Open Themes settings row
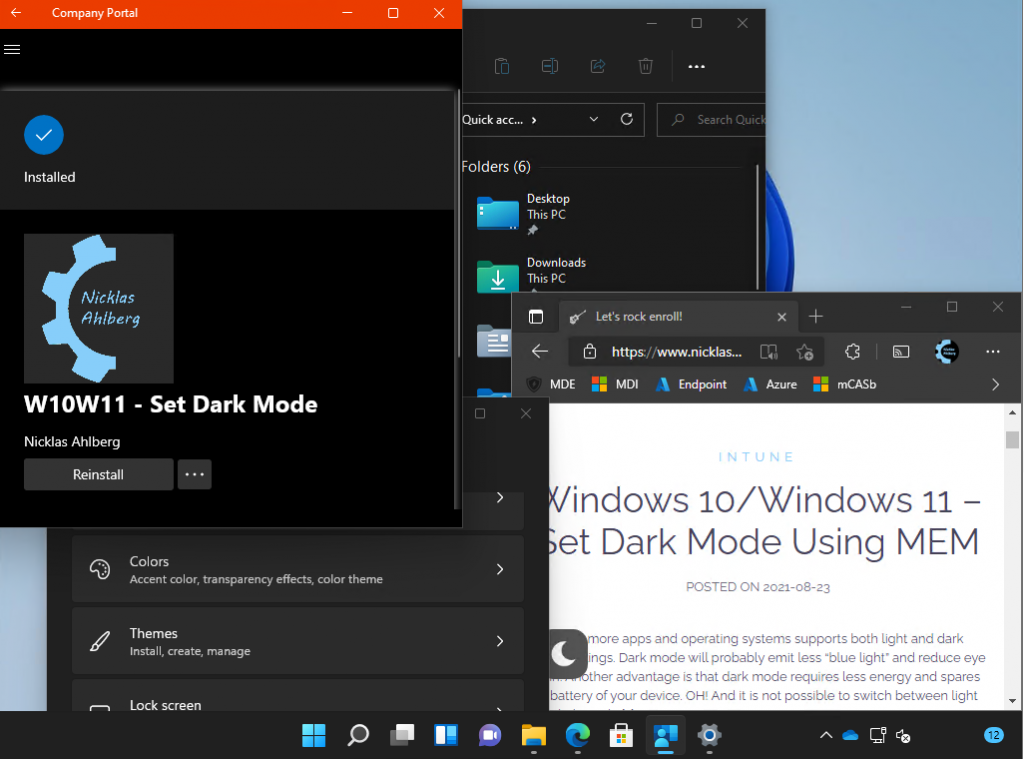1024x759 pixels. [298, 641]
